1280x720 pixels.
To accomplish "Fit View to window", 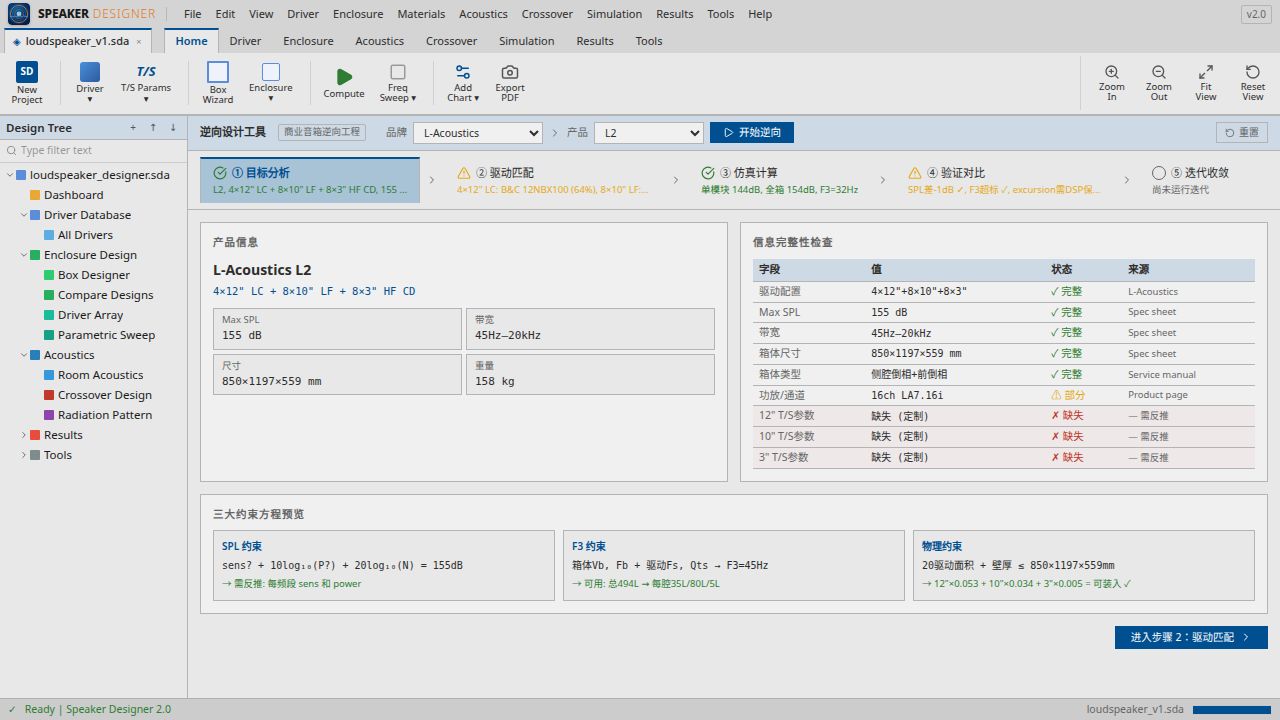I will (1206, 82).
